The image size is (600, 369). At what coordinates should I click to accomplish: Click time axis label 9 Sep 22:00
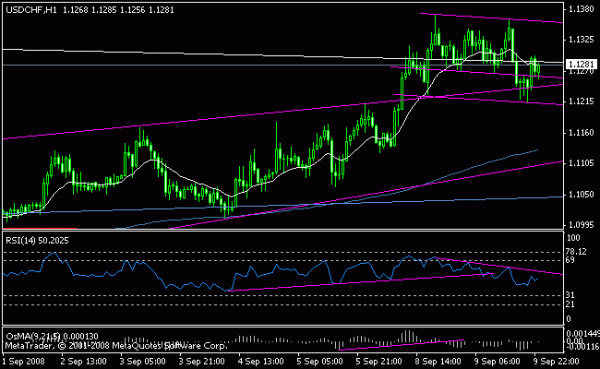click(556, 361)
